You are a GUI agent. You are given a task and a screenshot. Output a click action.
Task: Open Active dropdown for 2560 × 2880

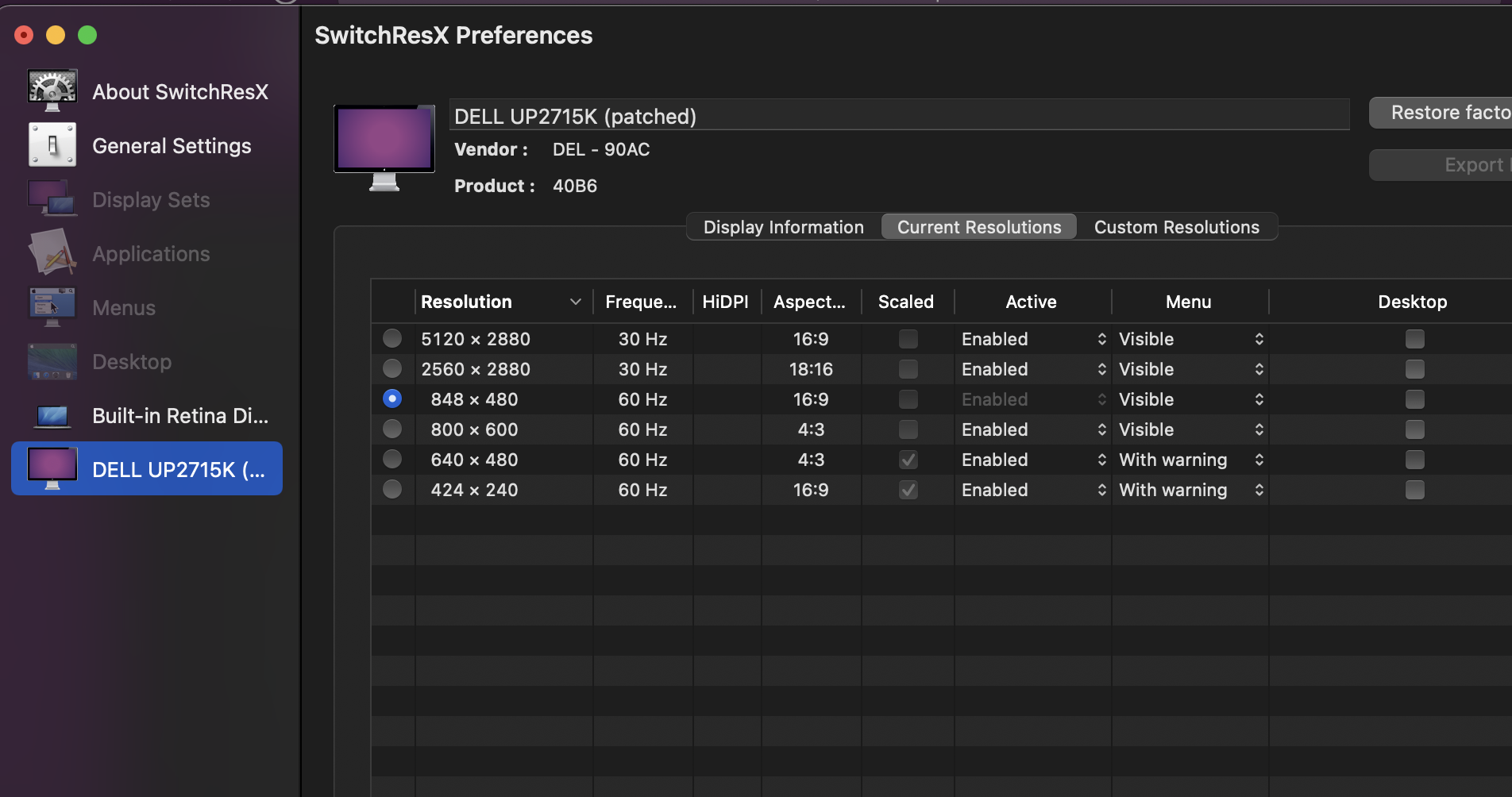click(1033, 369)
